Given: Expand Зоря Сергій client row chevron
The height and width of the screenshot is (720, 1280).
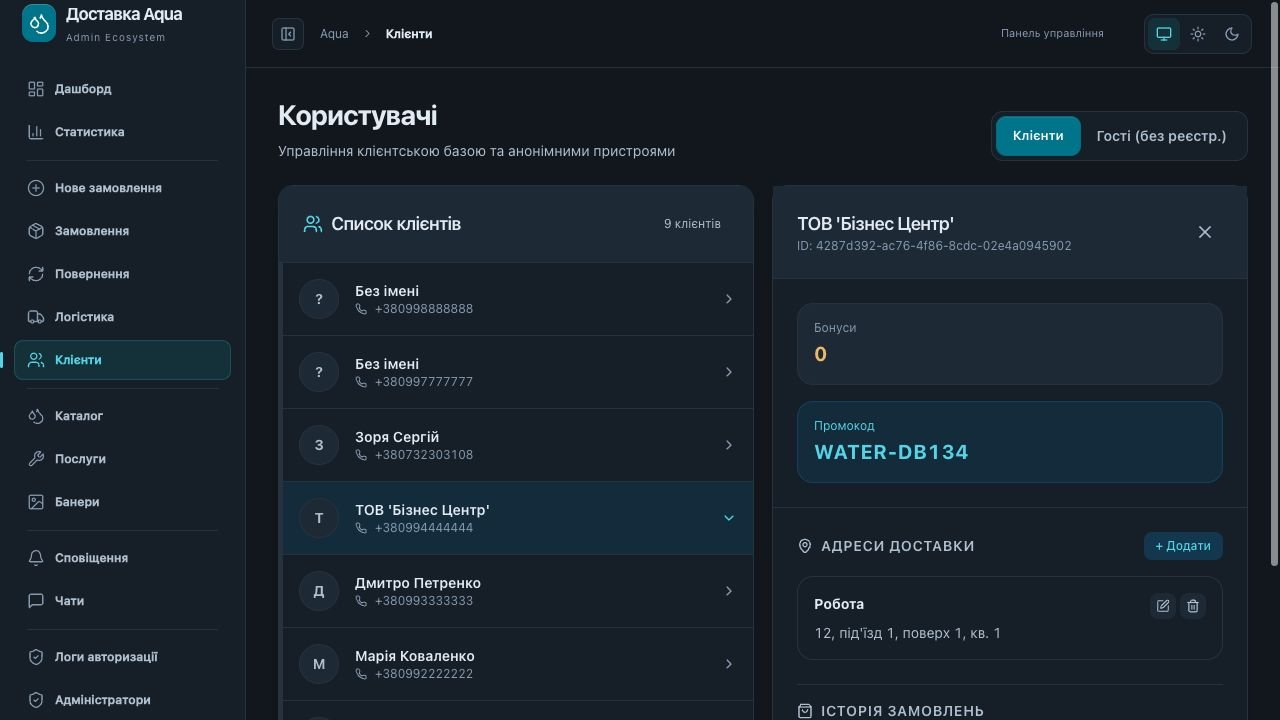Looking at the screenshot, I should [x=729, y=445].
